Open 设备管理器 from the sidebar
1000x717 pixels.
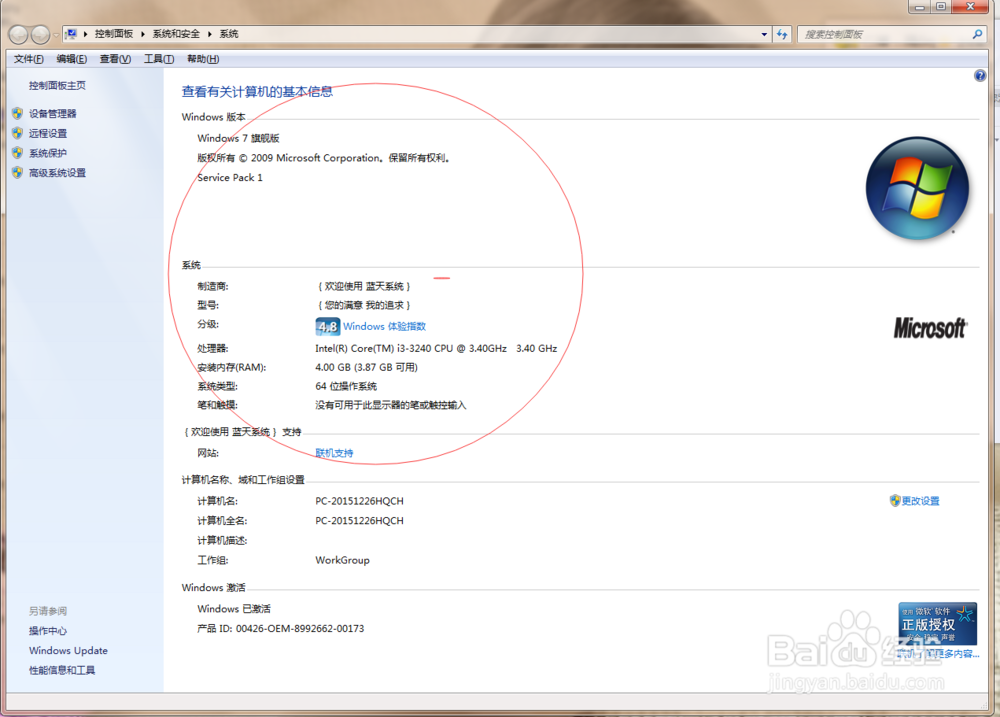52,114
